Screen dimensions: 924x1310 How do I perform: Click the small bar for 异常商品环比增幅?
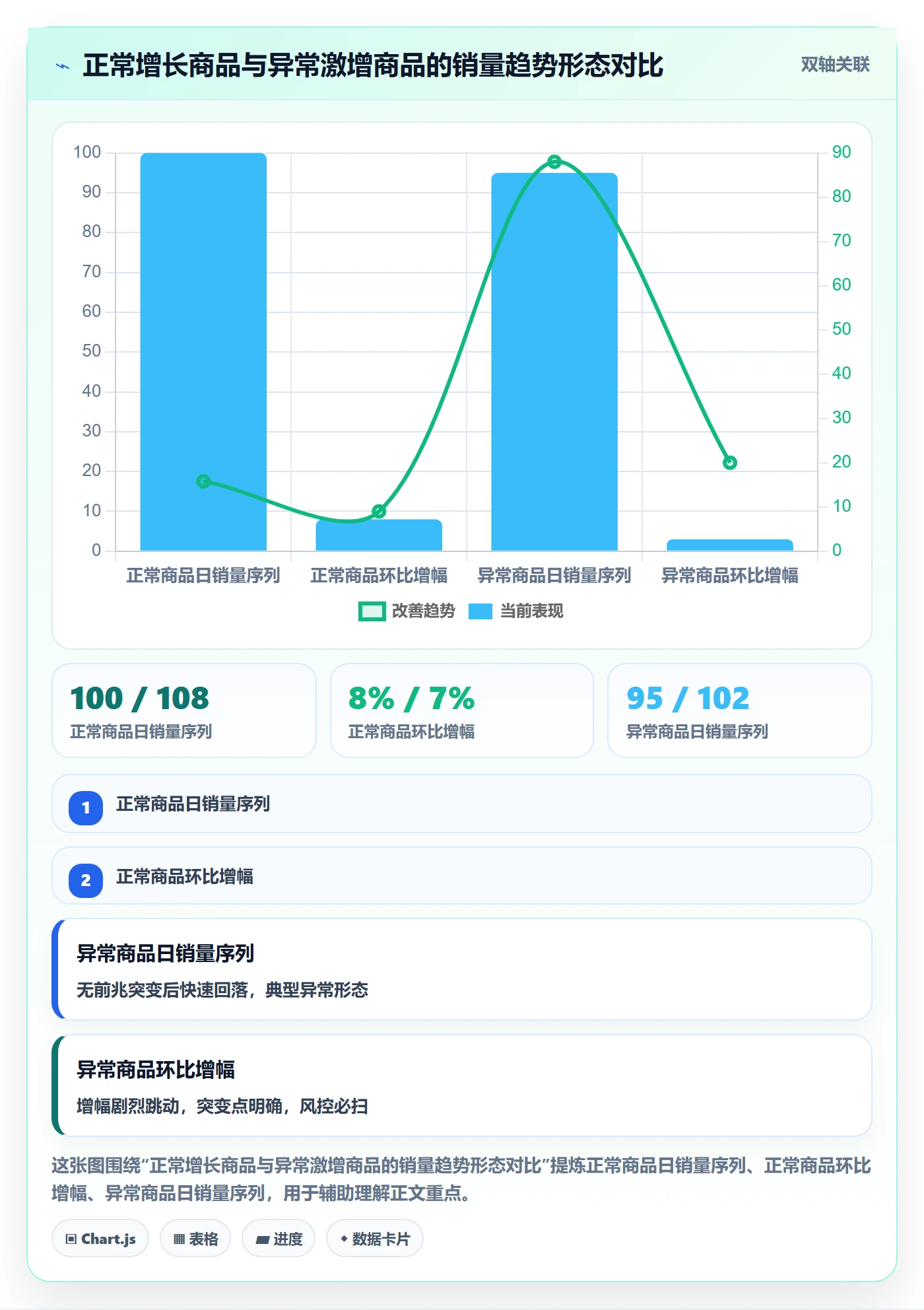pyautogui.click(x=730, y=545)
